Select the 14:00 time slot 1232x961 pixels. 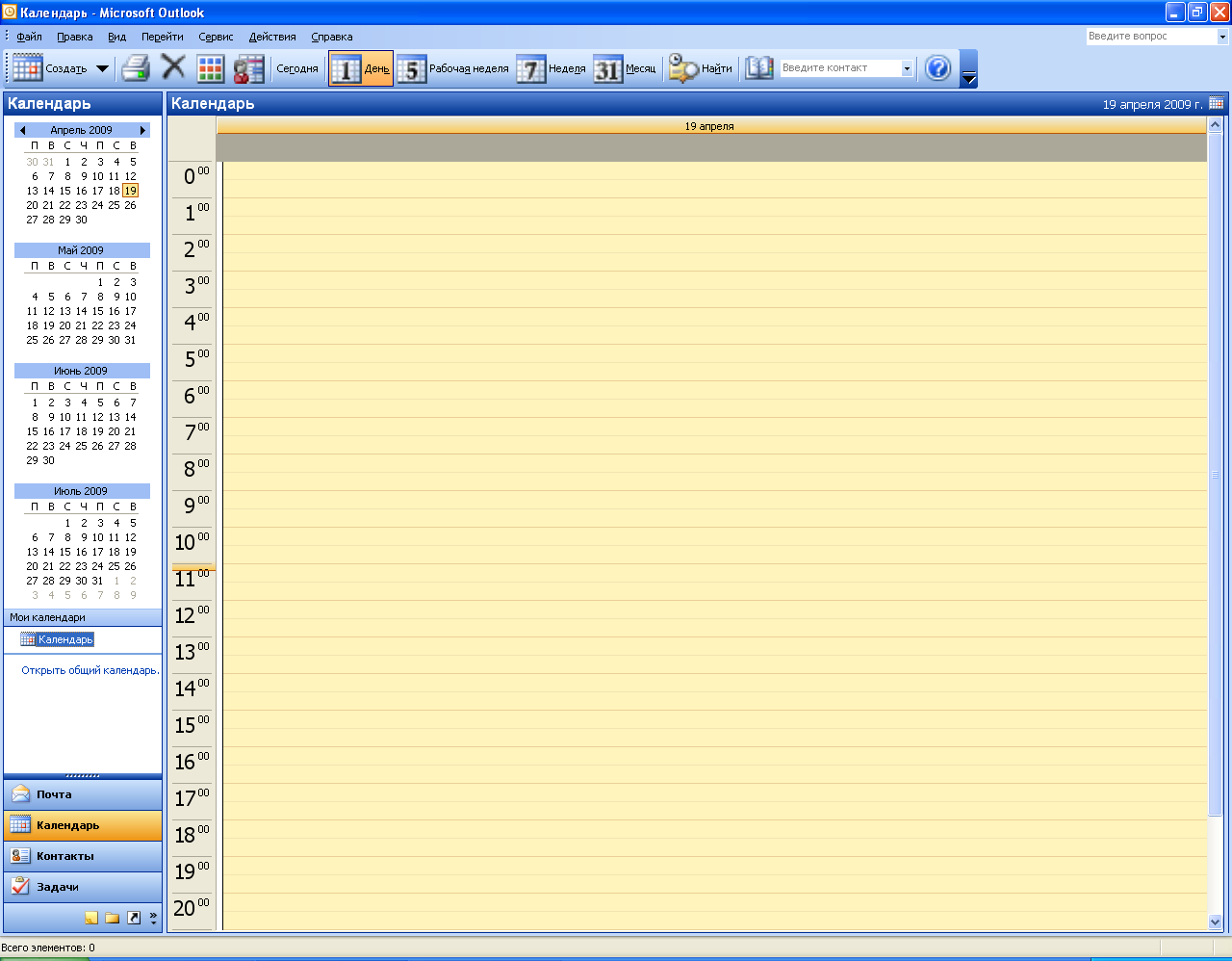715,683
